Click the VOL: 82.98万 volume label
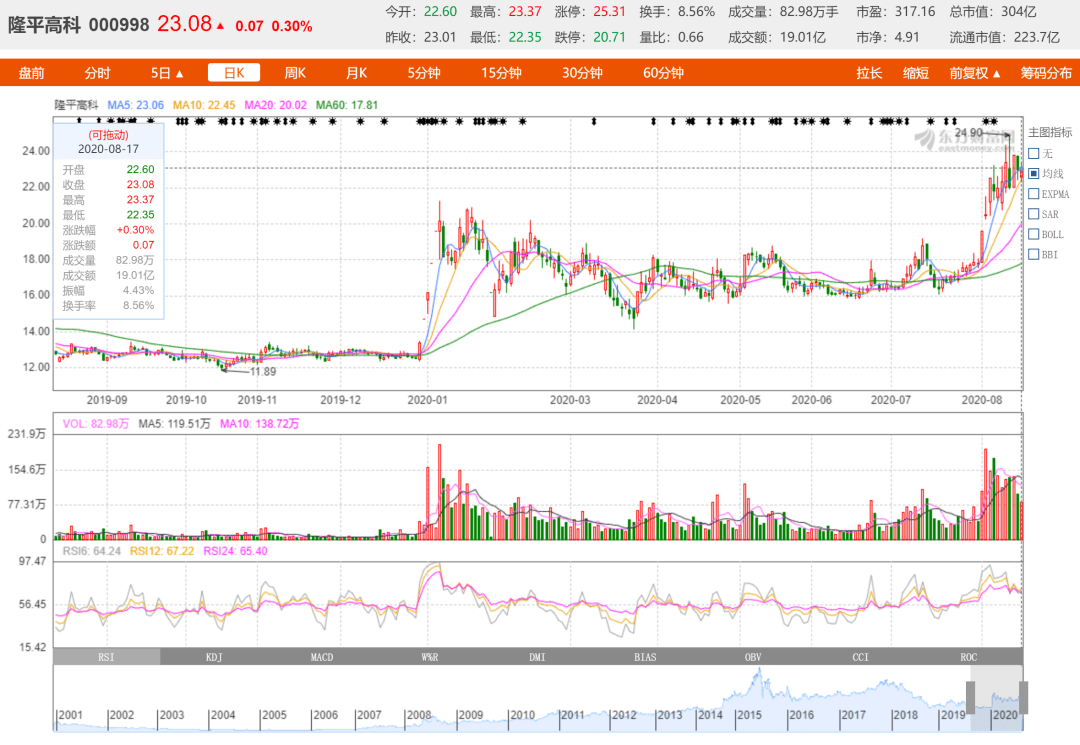The height and width of the screenshot is (745, 1080). (x=96, y=424)
